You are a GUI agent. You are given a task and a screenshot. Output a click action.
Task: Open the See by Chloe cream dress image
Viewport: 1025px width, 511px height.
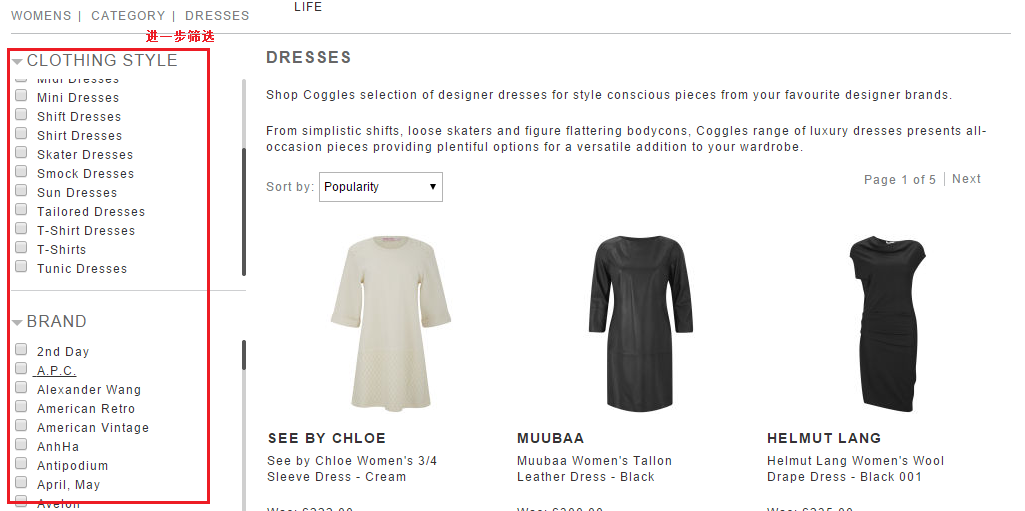[x=391, y=323]
